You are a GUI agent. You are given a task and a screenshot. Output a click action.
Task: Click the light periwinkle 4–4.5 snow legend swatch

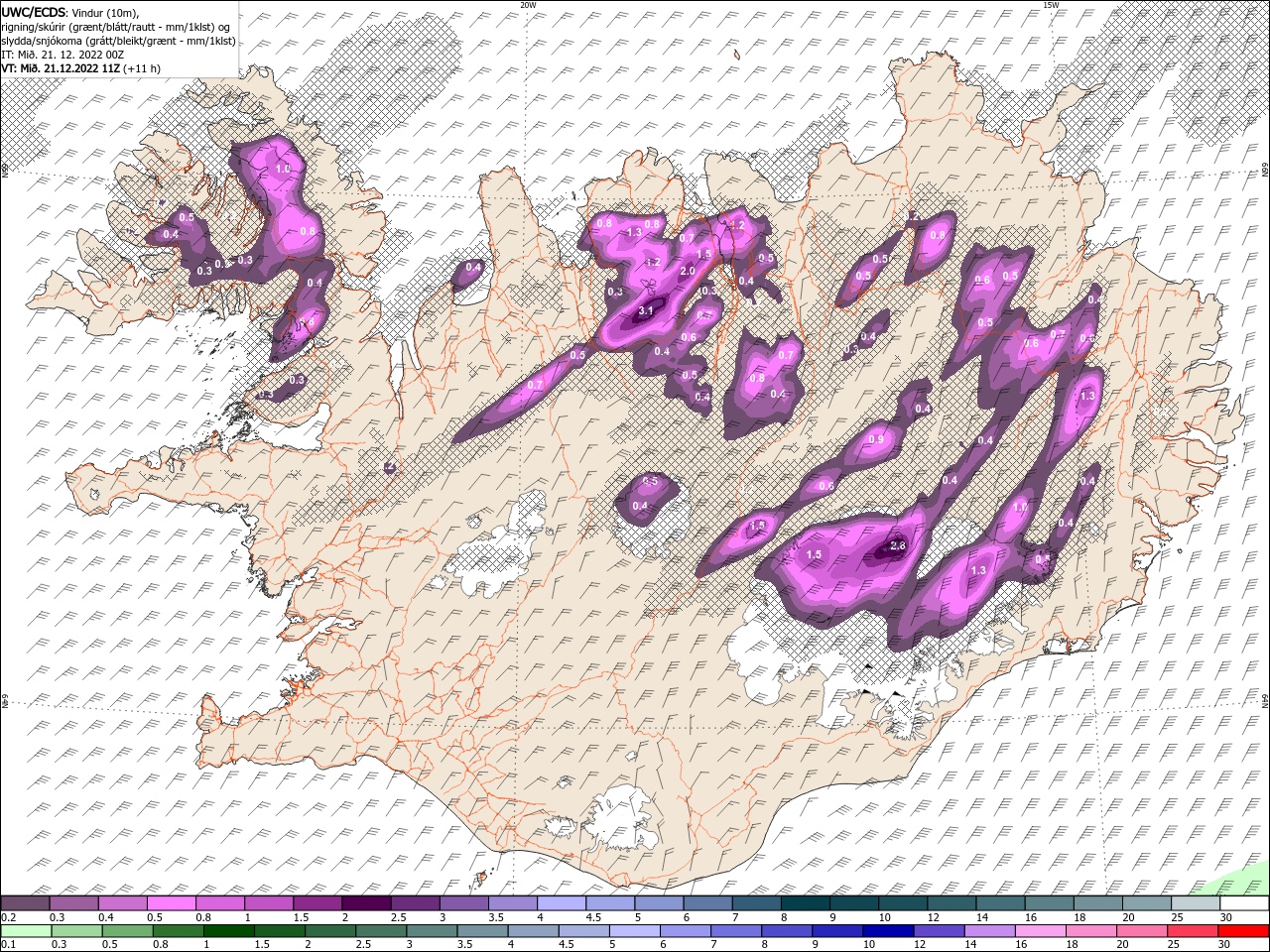click(x=562, y=902)
